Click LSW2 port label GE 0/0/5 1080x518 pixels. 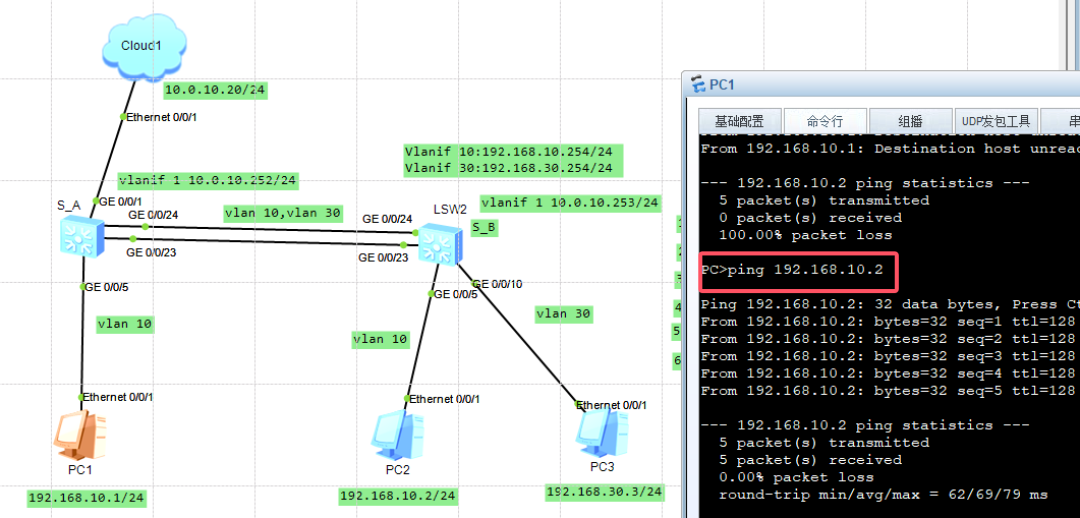coord(456,294)
